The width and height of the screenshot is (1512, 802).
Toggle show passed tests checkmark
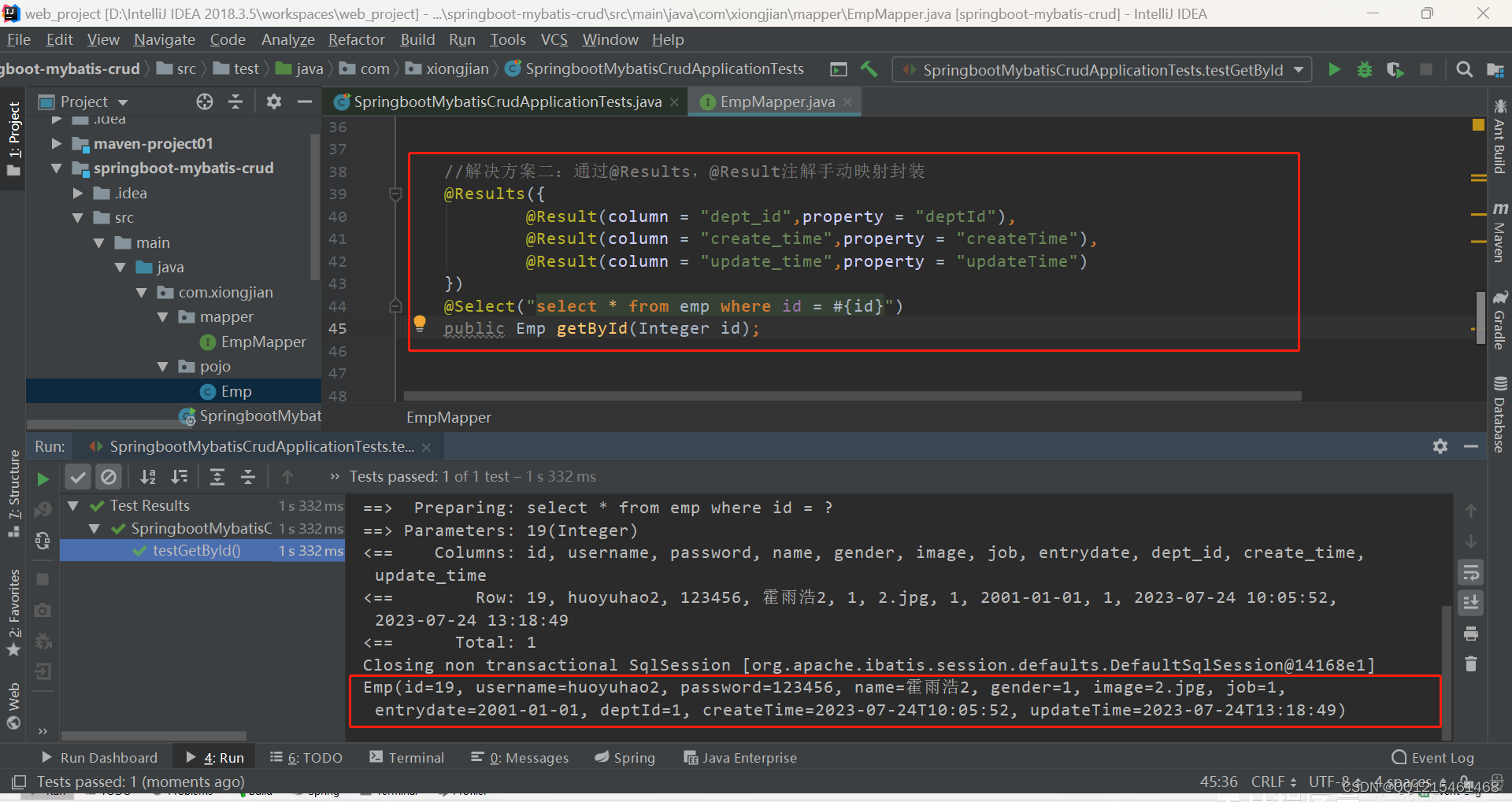77,476
